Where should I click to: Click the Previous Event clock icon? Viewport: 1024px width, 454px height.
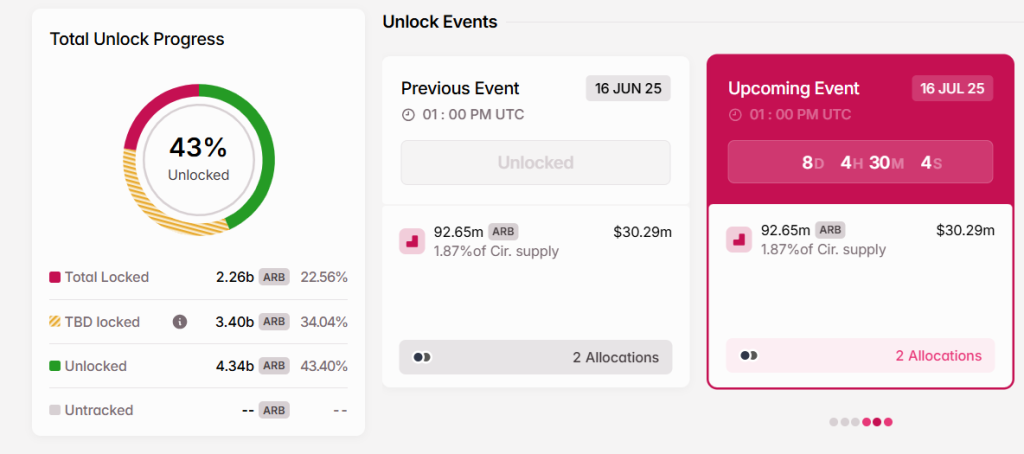point(408,115)
